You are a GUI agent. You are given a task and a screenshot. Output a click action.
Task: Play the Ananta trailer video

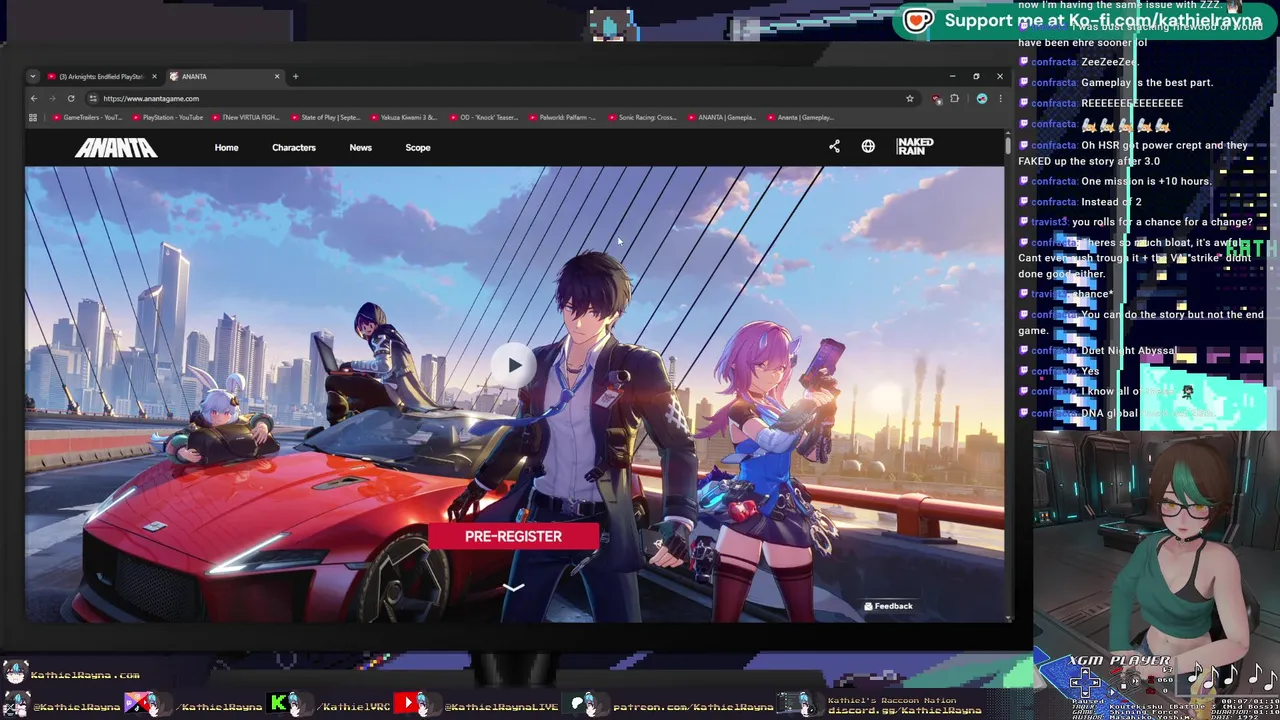513,365
